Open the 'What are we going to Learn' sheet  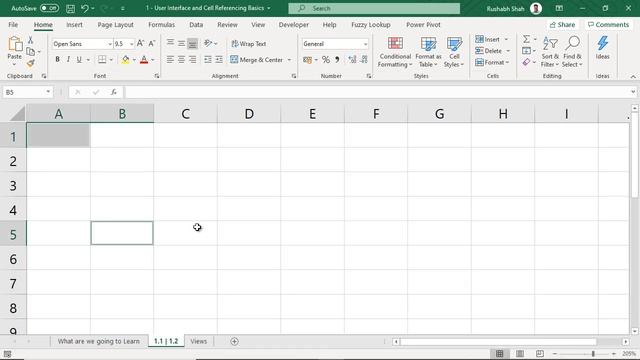[98, 341]
